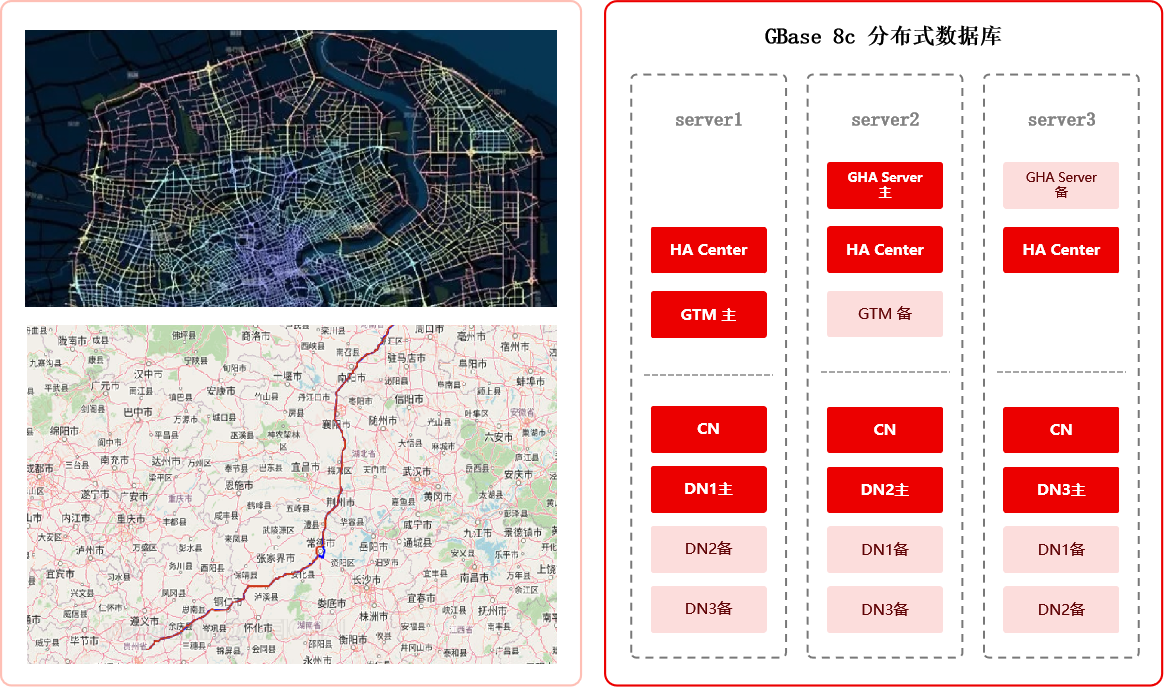Click 信阳市 label on the route map
This screenshot has height=687, width=1164.
point(409,400)
